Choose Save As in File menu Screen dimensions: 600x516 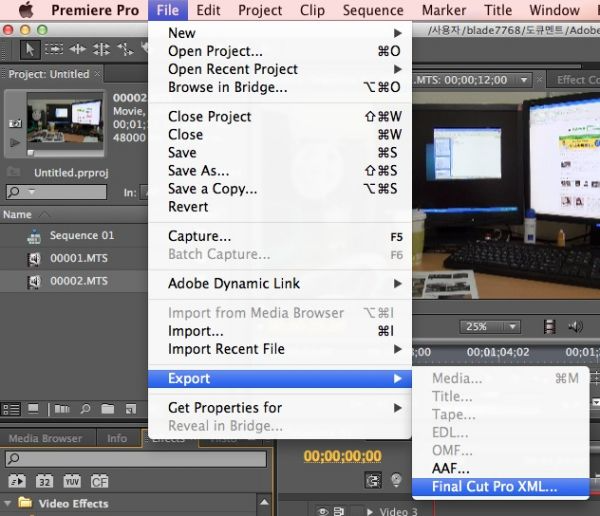click(280, 171)
